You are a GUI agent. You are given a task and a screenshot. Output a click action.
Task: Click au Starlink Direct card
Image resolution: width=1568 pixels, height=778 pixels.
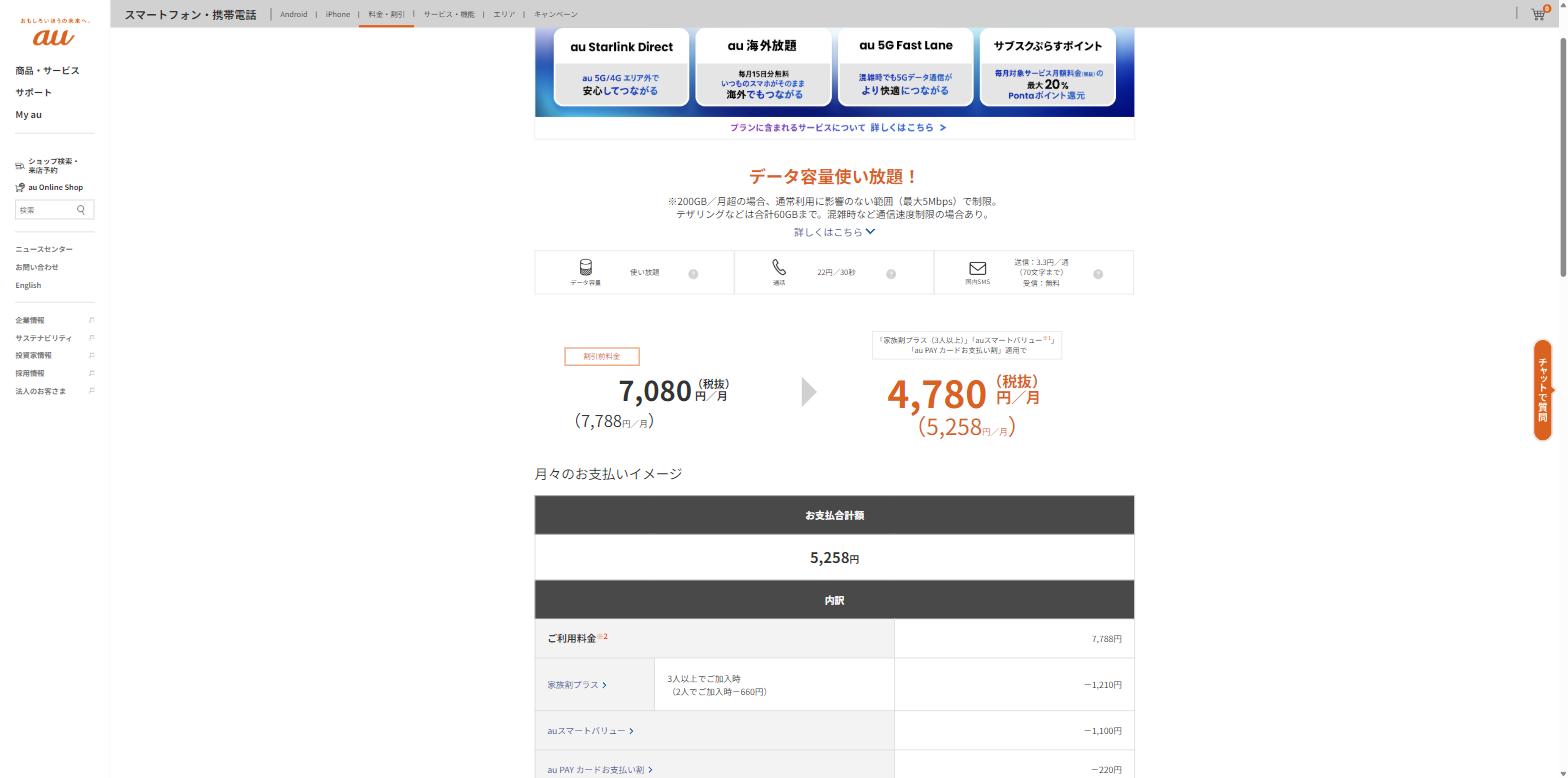click(x=622, y=67)
